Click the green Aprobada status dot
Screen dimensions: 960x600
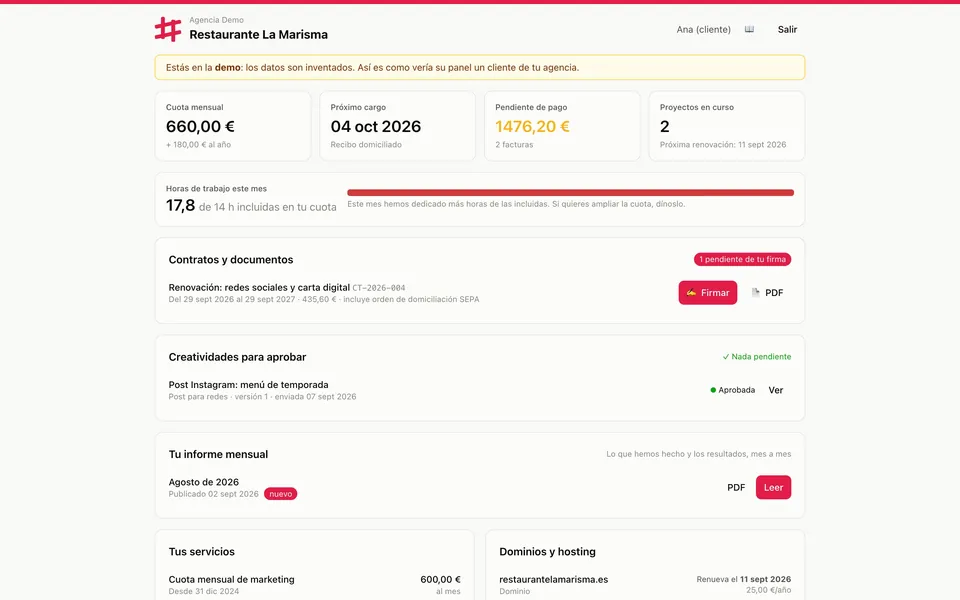713,390
